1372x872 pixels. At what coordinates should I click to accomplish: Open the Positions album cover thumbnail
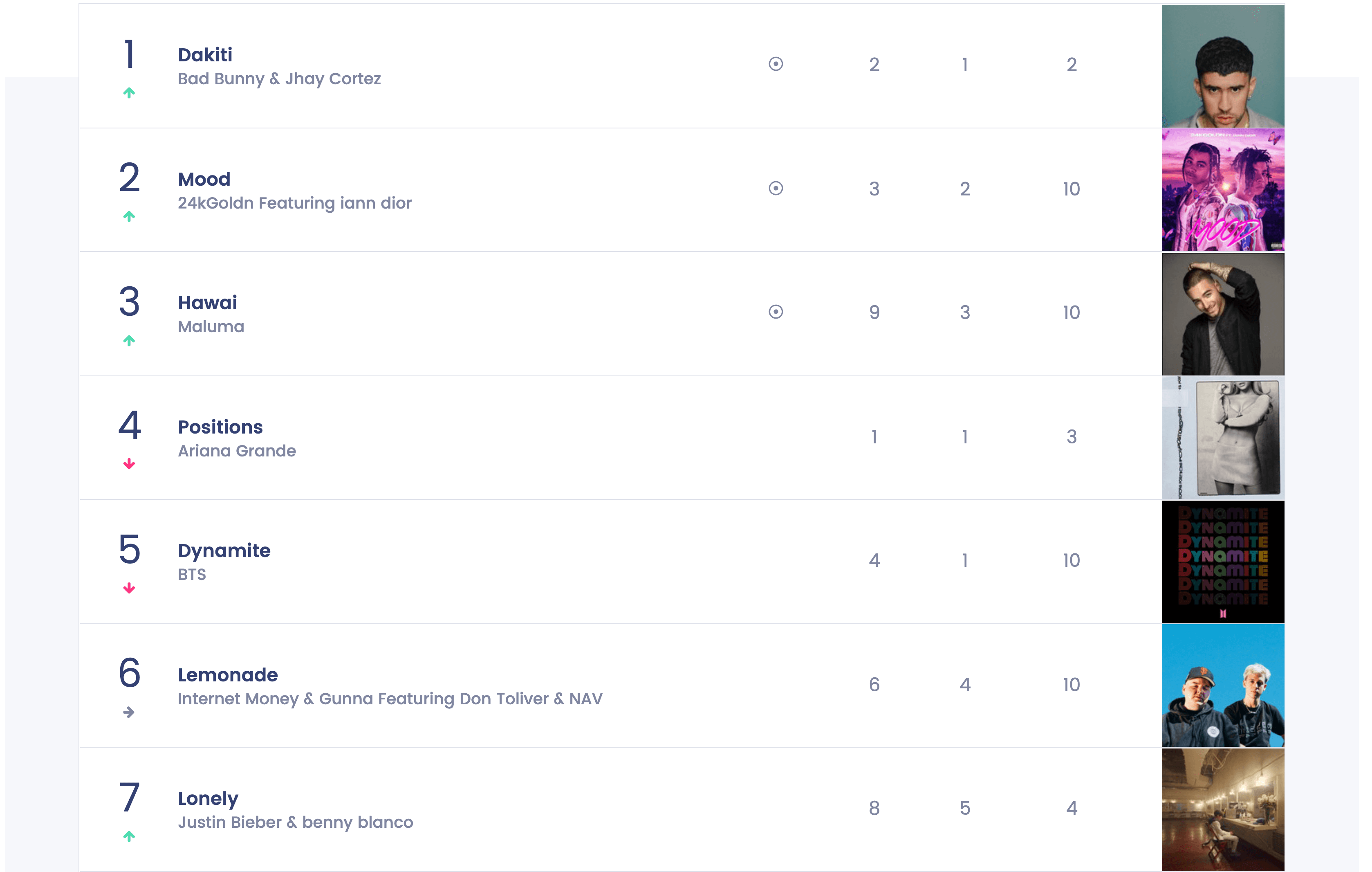point(1223,438)
